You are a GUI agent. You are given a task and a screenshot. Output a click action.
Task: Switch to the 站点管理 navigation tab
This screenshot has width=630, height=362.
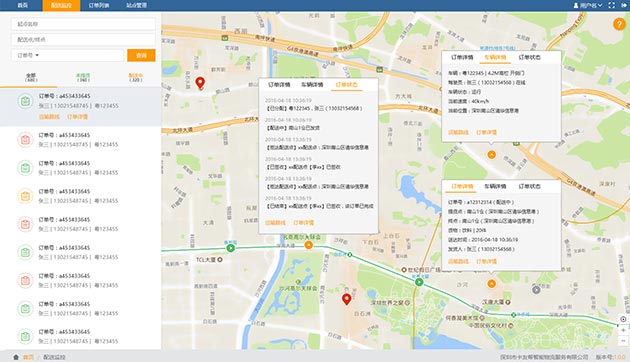(x=137, y=5)
